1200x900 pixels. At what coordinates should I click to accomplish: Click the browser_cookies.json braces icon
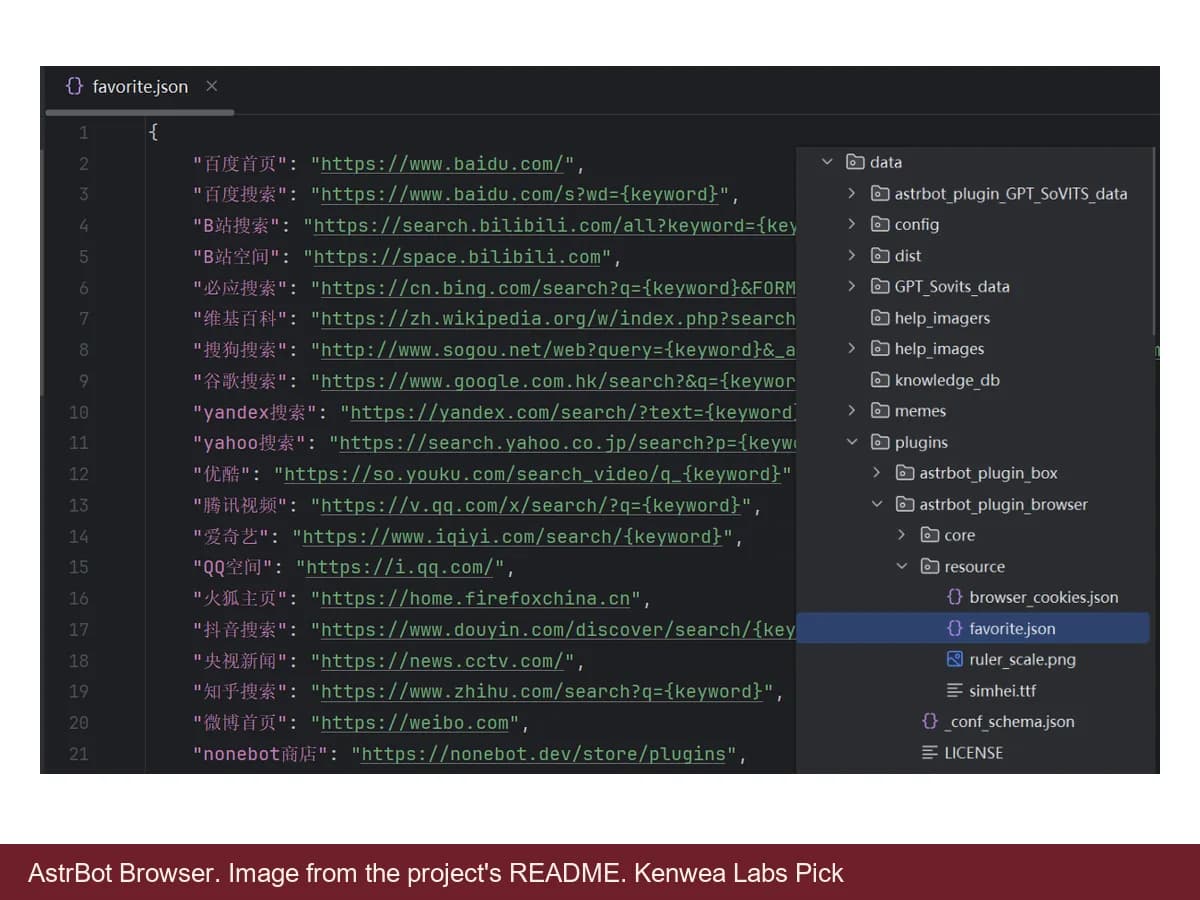coord(955,597)
